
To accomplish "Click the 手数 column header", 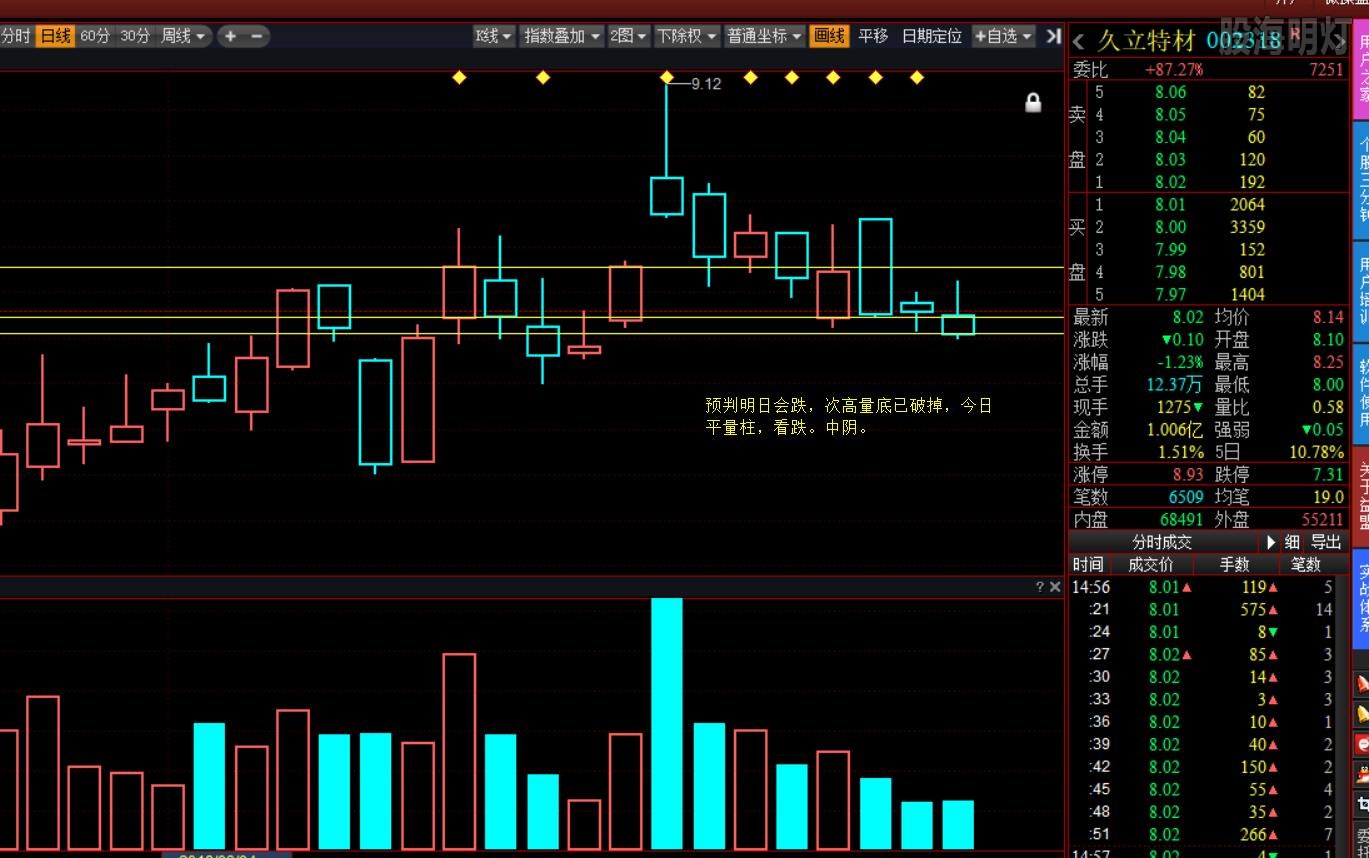I will (1235, 565).
